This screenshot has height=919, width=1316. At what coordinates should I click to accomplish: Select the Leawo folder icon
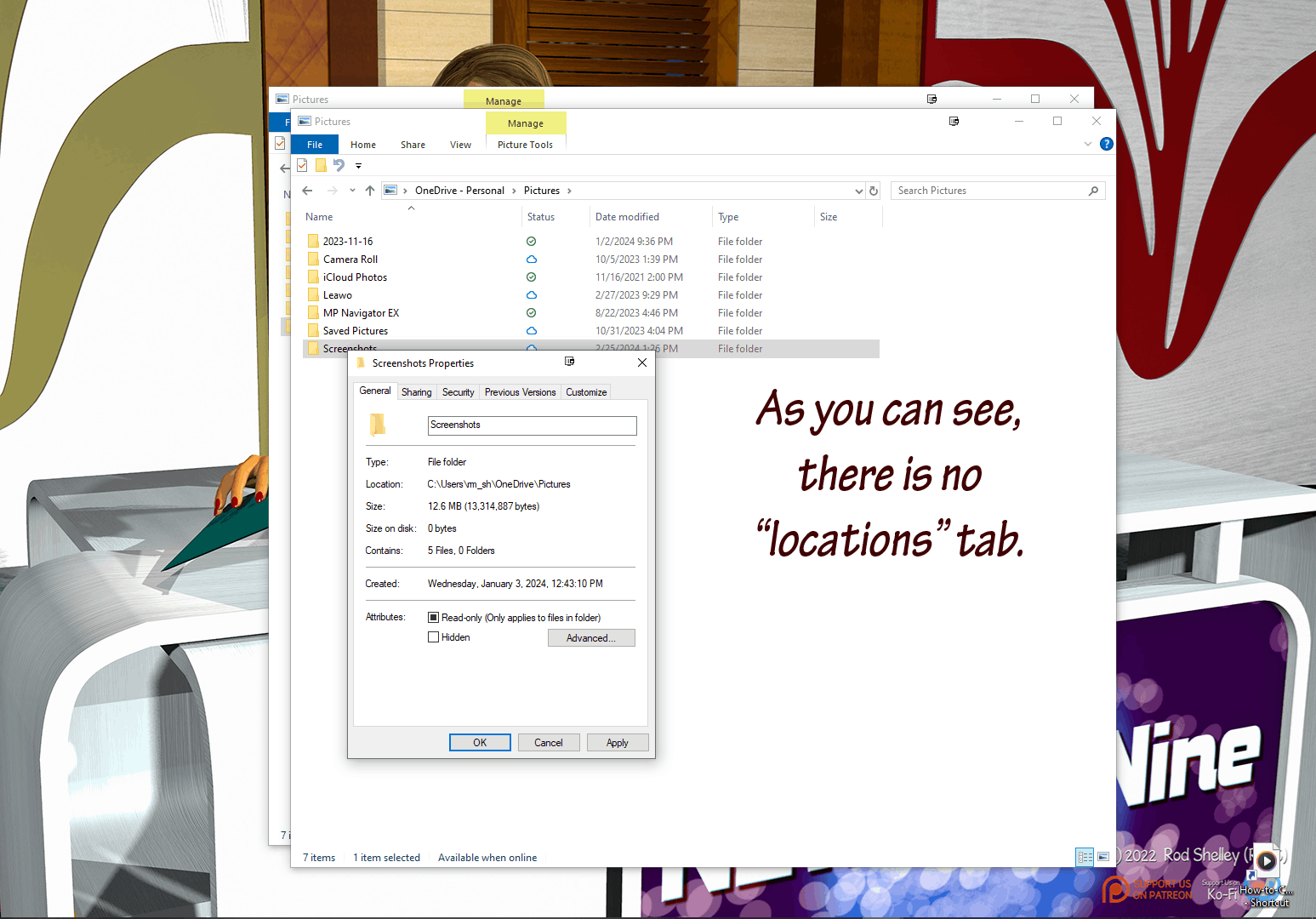[313, 295]
